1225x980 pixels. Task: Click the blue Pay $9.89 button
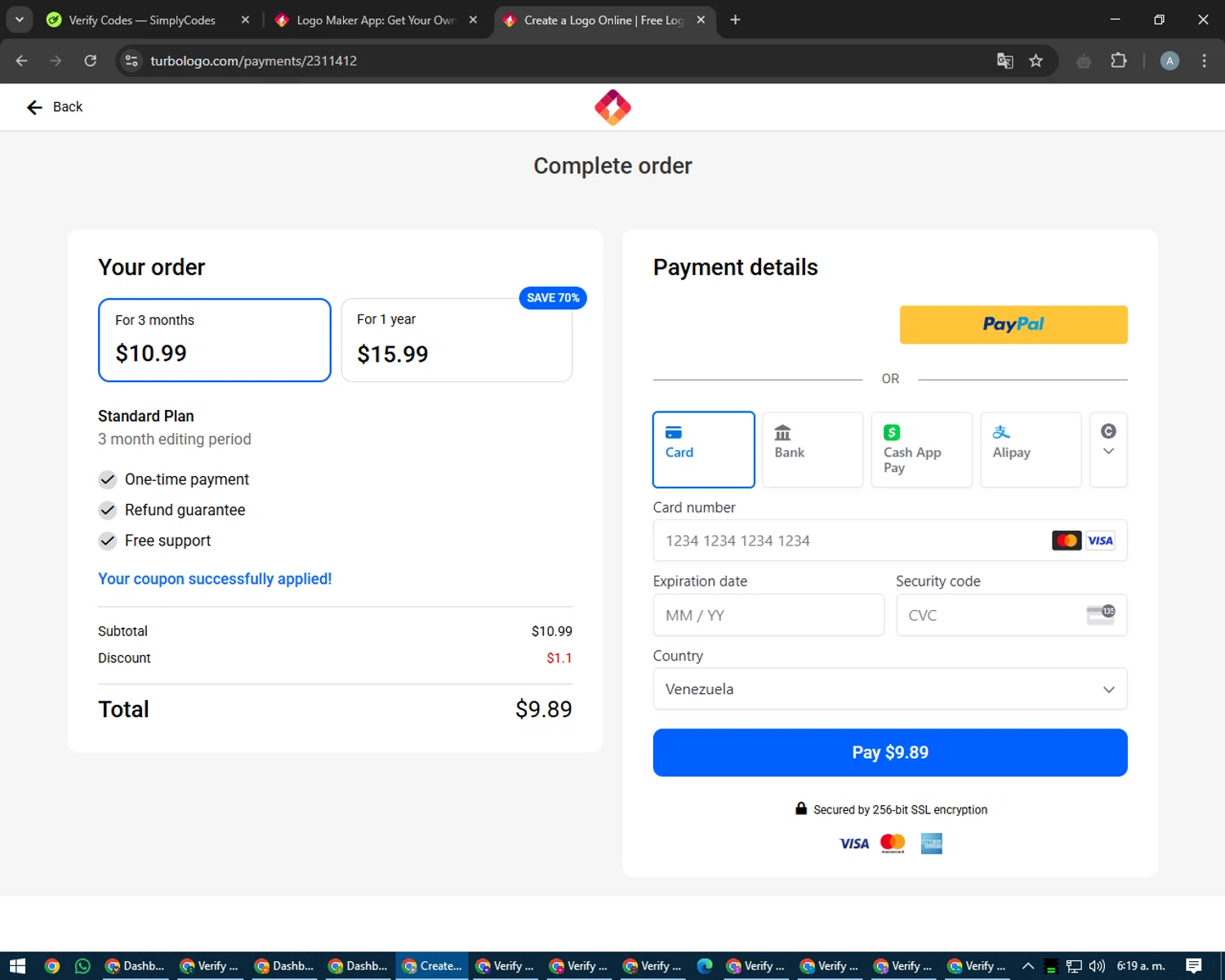(890, 752)
